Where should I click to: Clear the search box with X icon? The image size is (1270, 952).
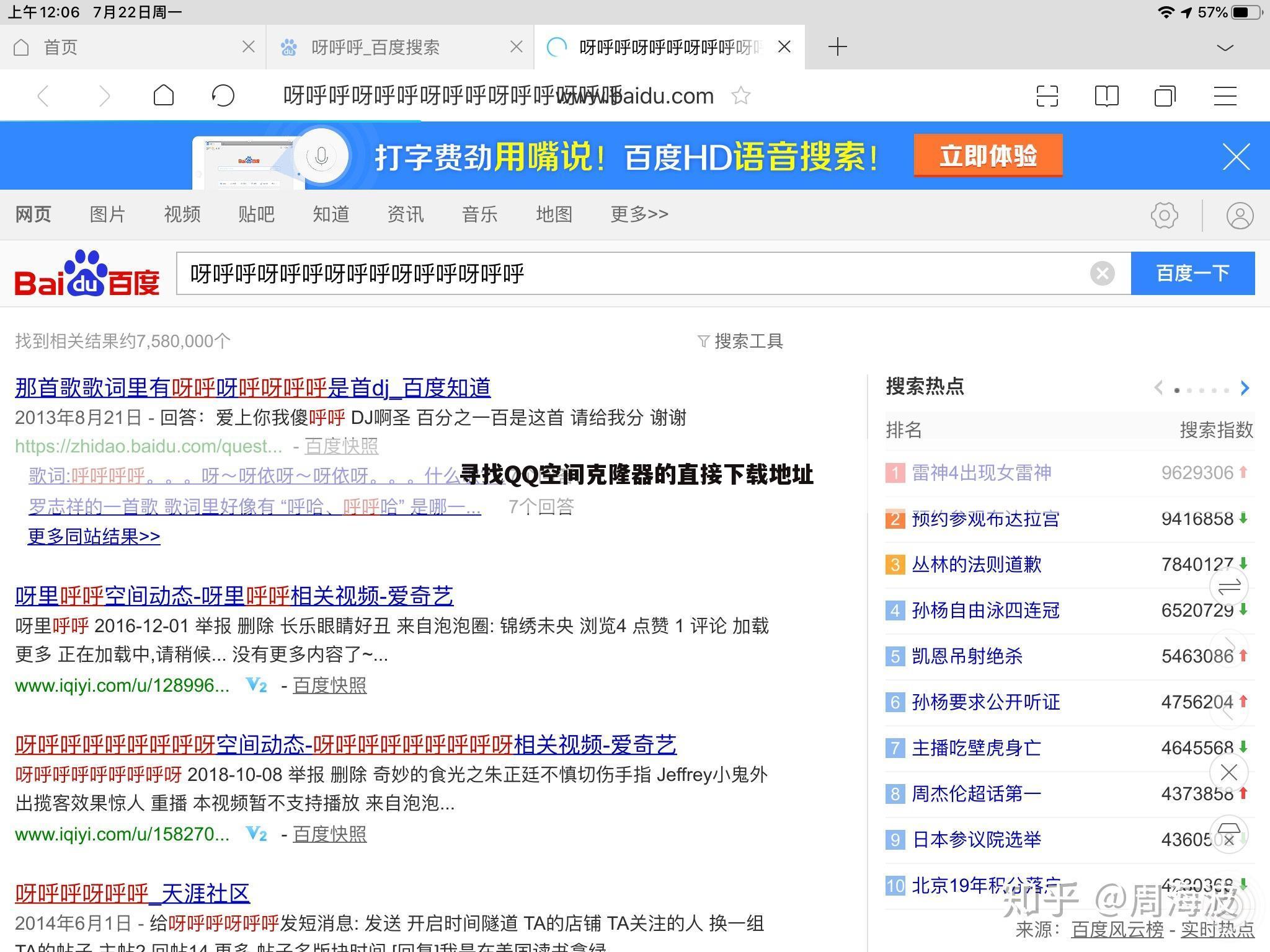tap(1102, 273)
